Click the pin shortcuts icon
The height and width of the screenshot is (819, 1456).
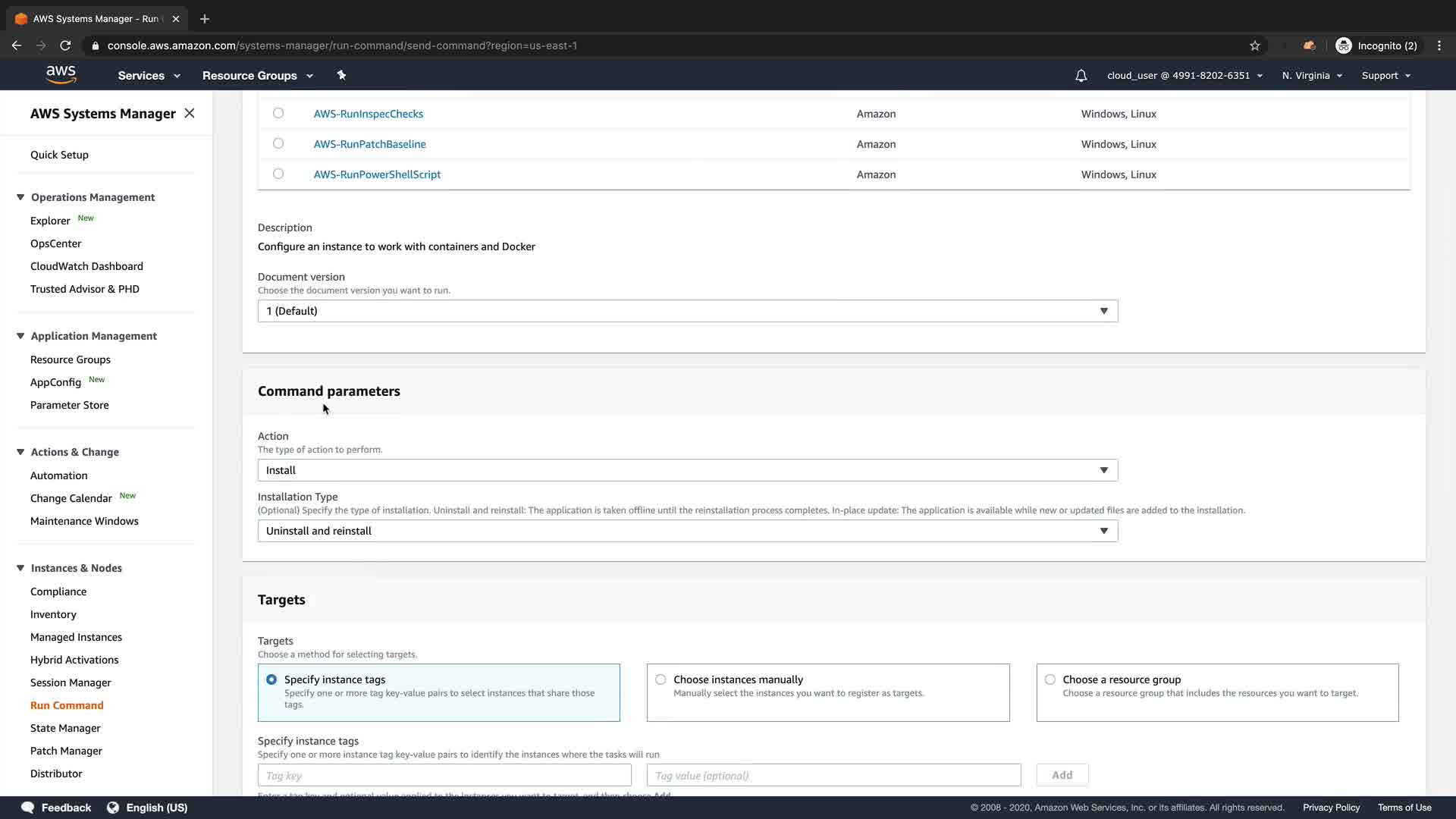click(x=341, y=75)
